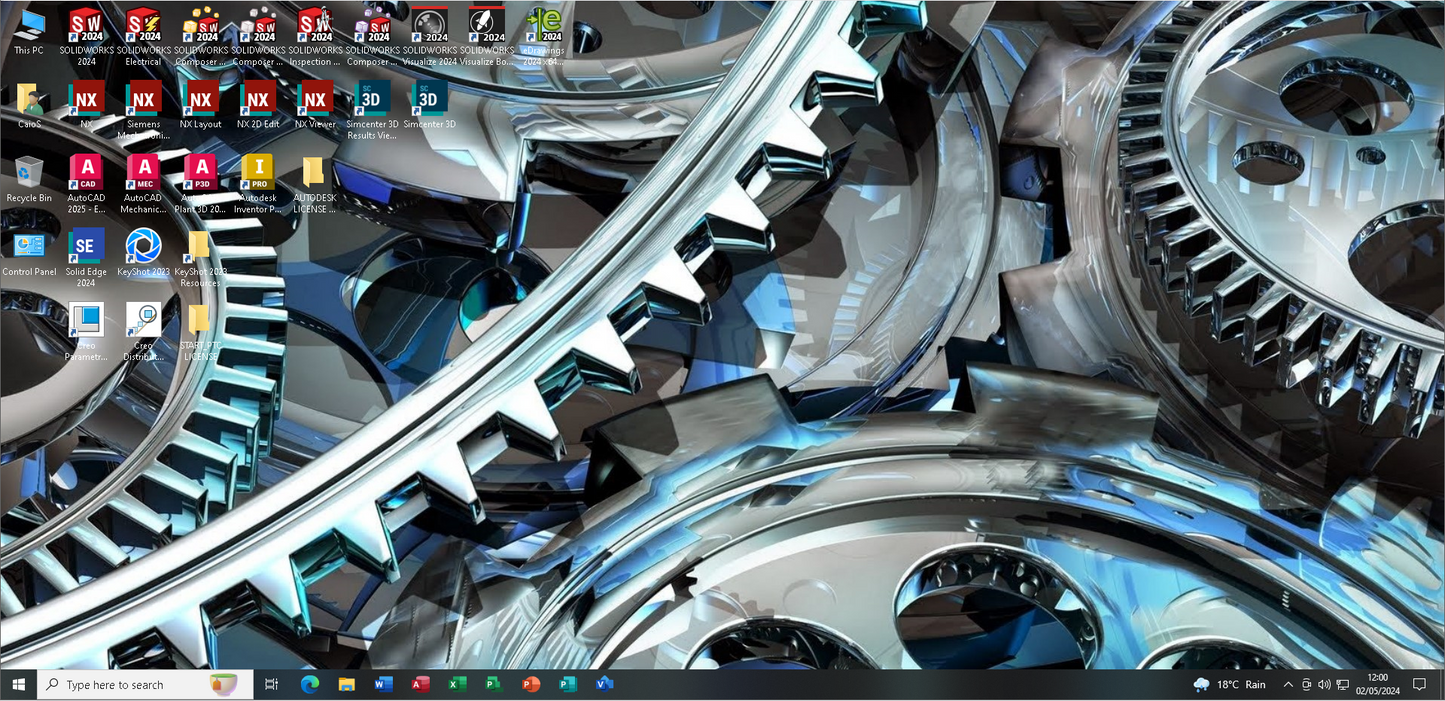Screen dimensions: 1445x701
Task: Select the Autodesk Inventor Professional shortcut
Action: coord(258,184)
